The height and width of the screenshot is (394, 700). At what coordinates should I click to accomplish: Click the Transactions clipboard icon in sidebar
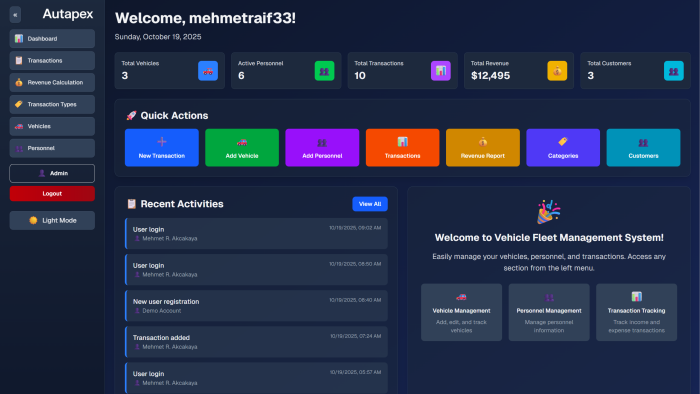click(x=19, y=61)
